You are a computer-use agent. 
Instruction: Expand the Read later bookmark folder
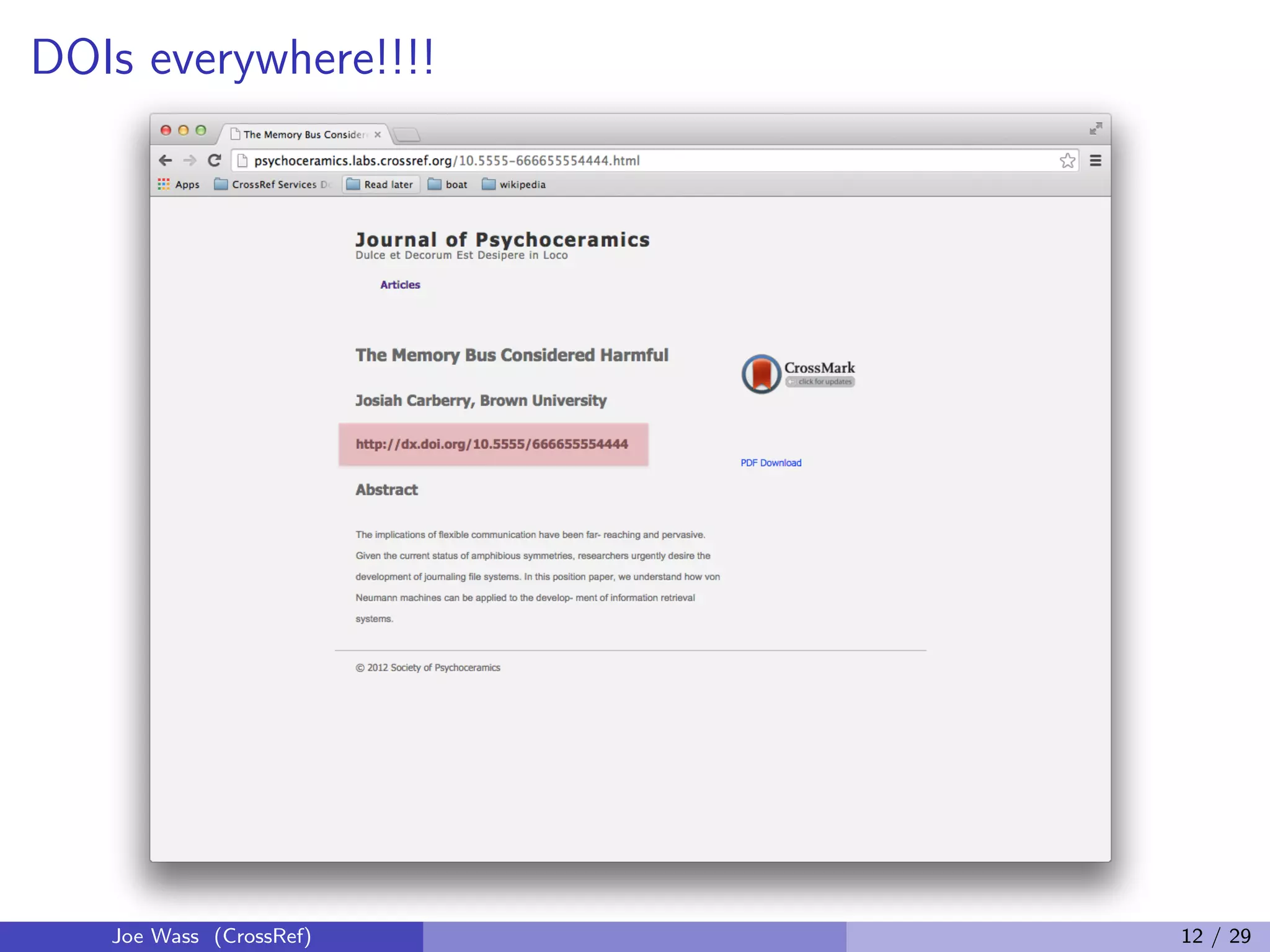point(380,185)
